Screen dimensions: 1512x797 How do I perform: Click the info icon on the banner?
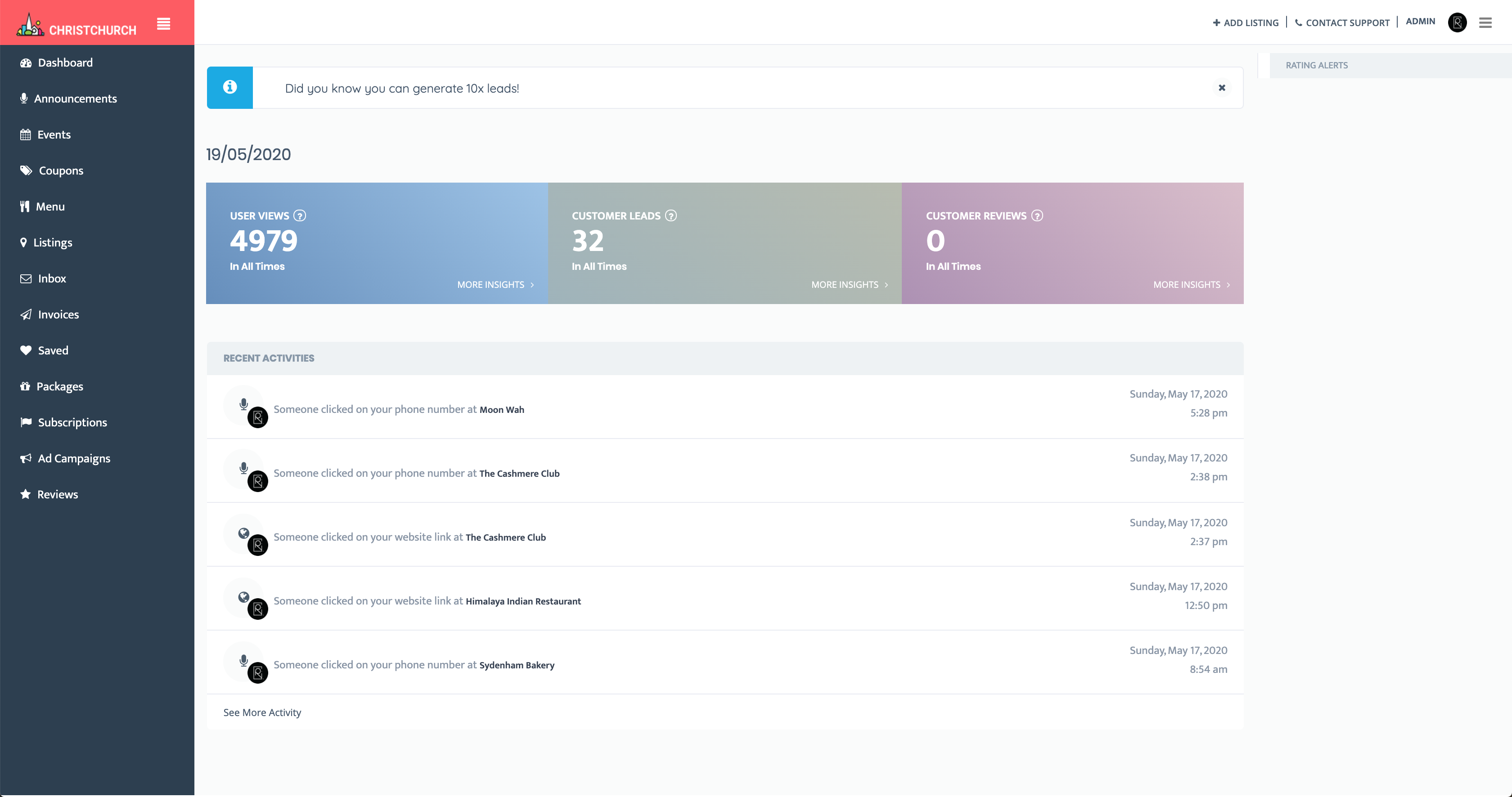pos(229,87)
